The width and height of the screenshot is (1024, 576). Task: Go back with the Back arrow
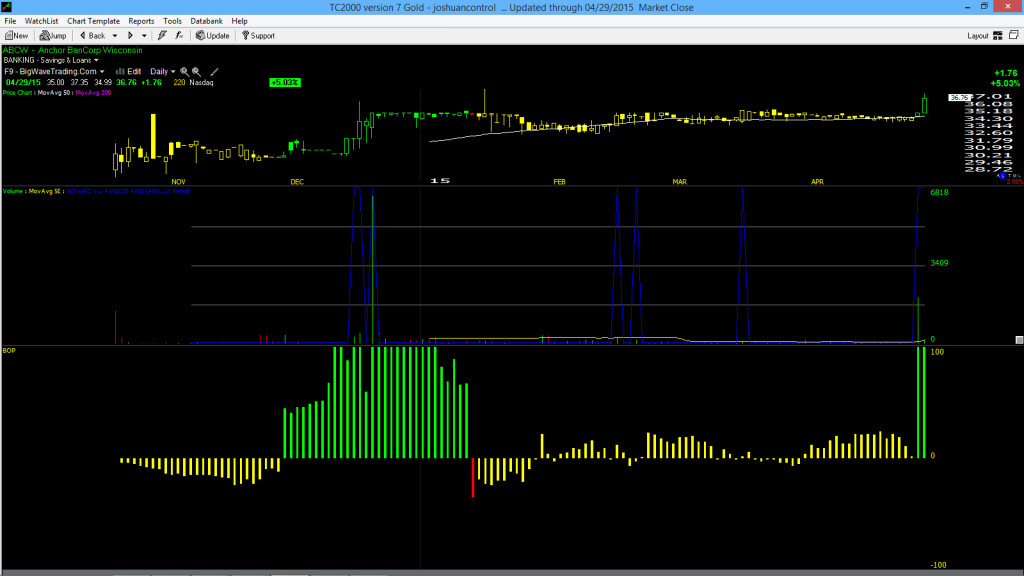click(x=92, y=36)
